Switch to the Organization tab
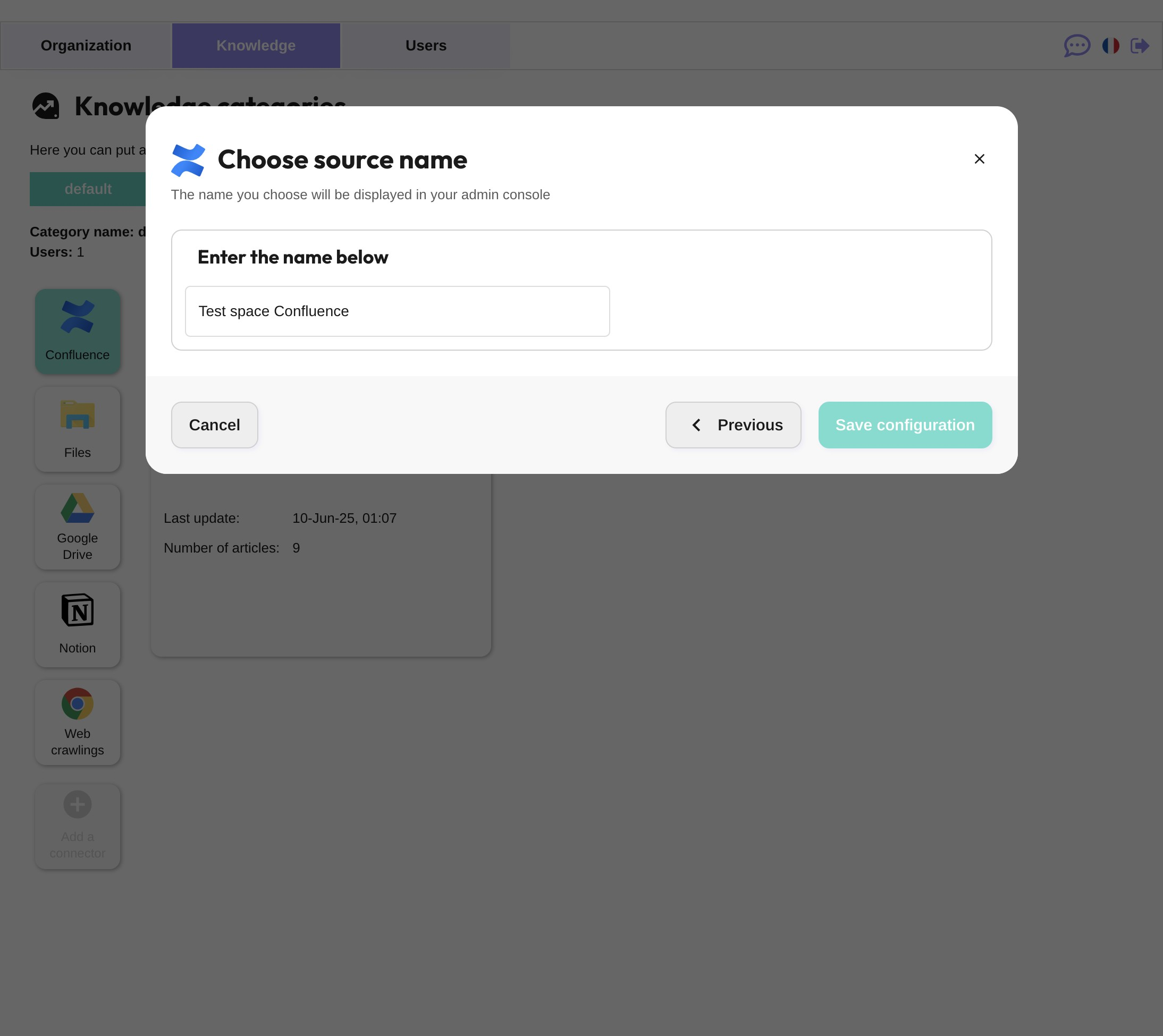The height and width of the screenshot is (1036, 1163). click(86, 46)
